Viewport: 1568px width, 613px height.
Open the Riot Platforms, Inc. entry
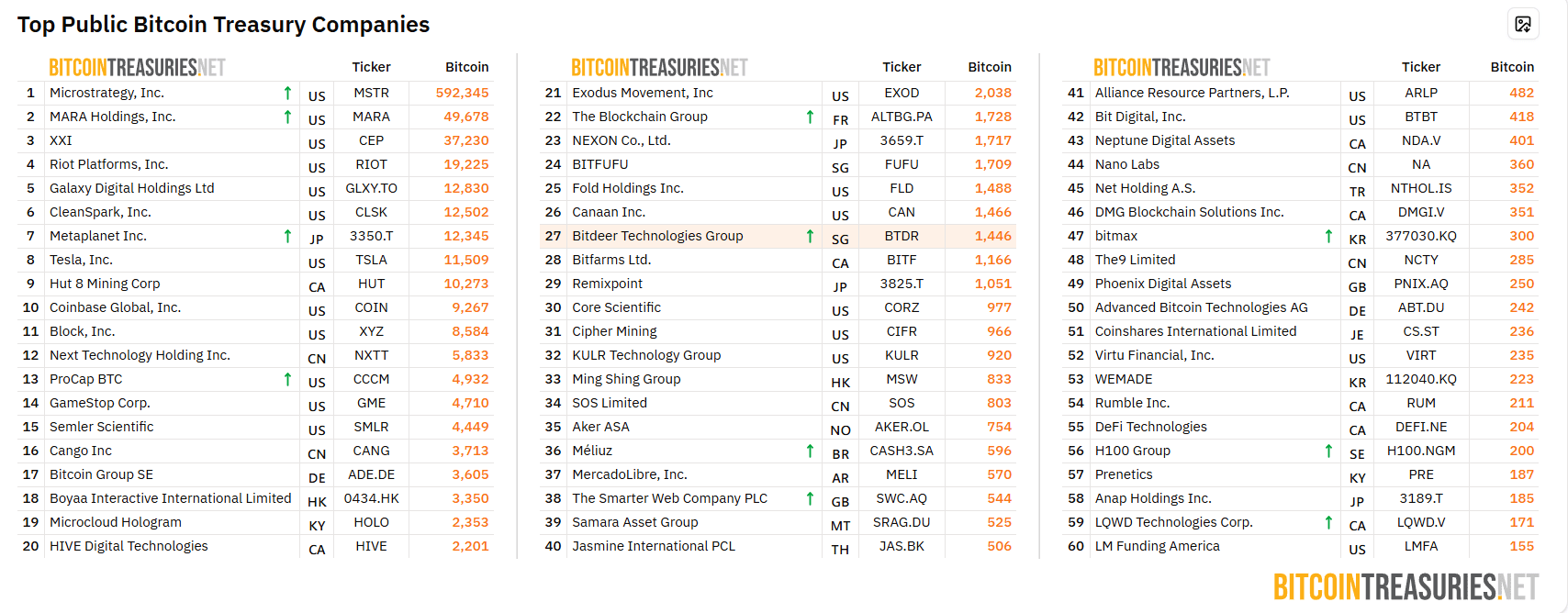pos(109,164)
